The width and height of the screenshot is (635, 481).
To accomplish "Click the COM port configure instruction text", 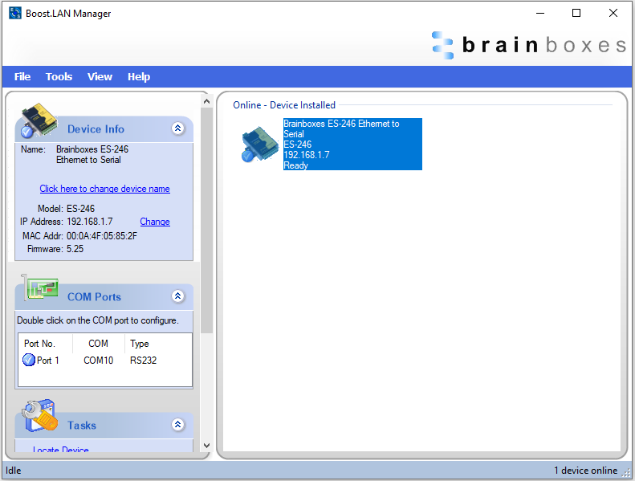I will tap(97, 320).
